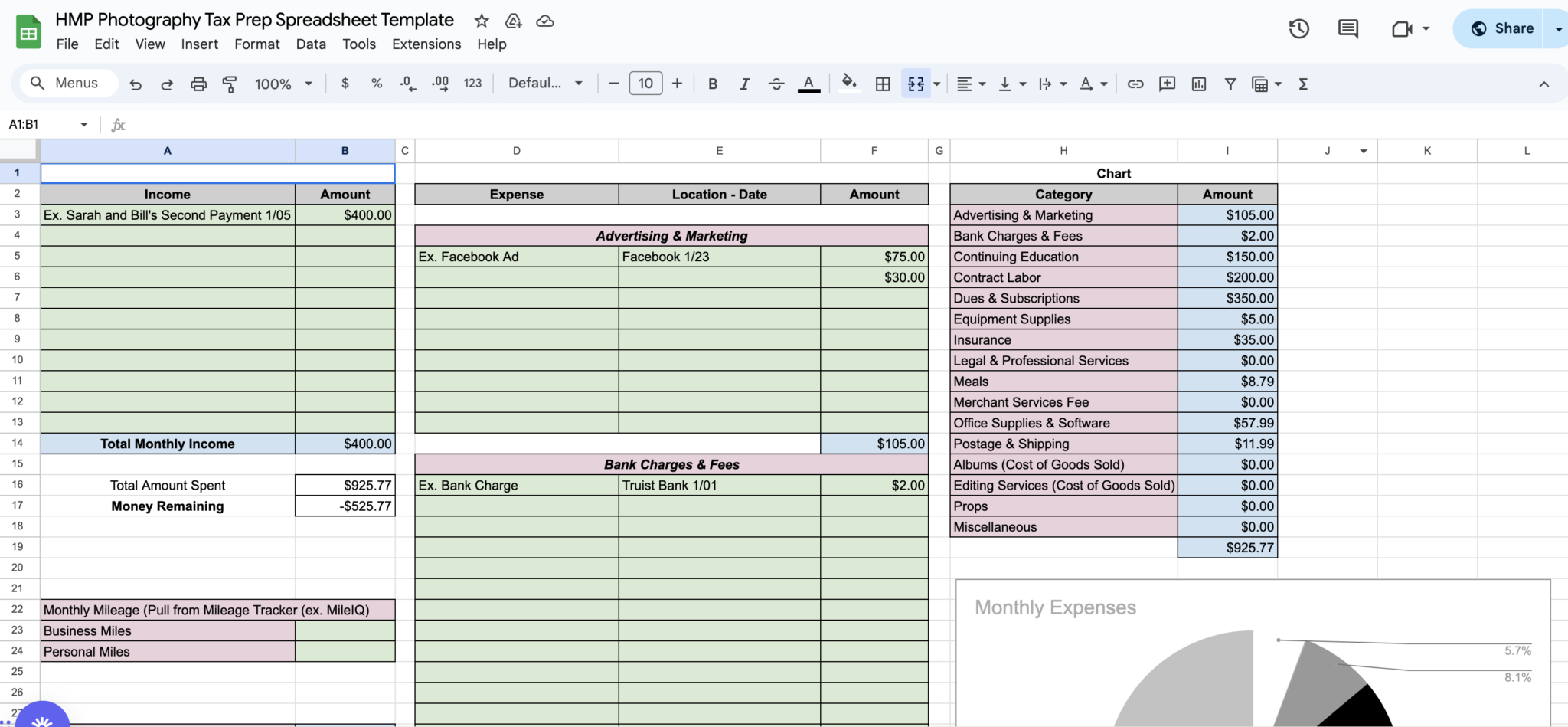Select the fill color swatch
Image resolution: width=1568 pixels, height=727 pixels.
(x=848, y=83)
